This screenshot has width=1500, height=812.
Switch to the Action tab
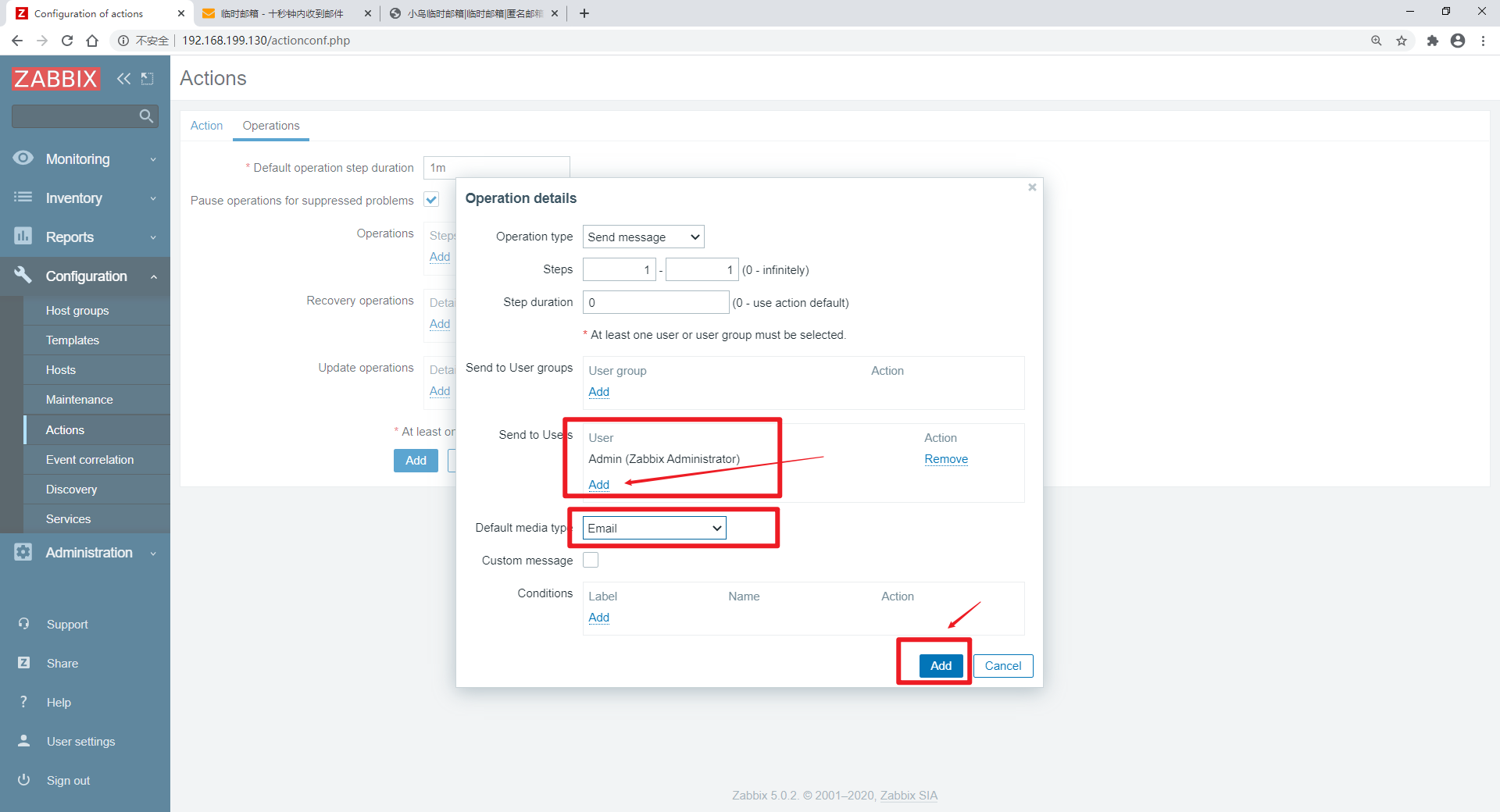[x=206, y=126]
